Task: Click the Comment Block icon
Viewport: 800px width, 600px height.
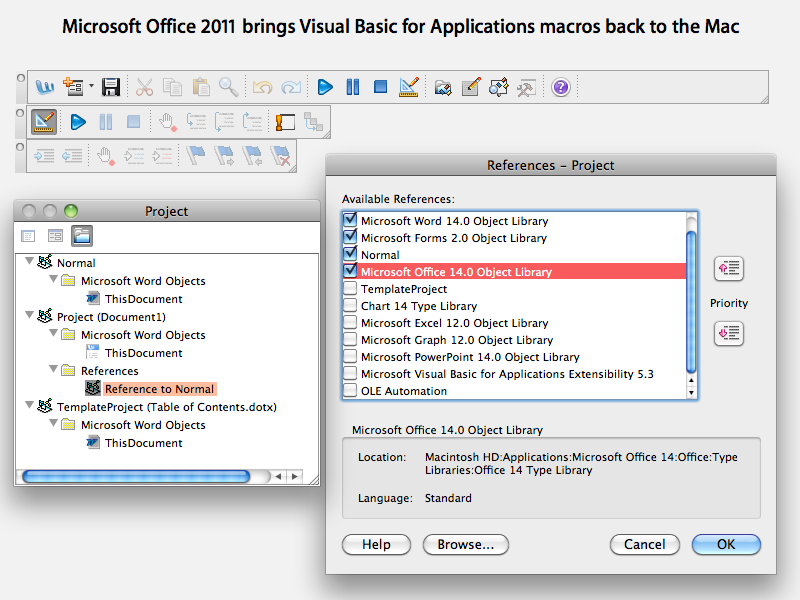Action: pos(134,155)
